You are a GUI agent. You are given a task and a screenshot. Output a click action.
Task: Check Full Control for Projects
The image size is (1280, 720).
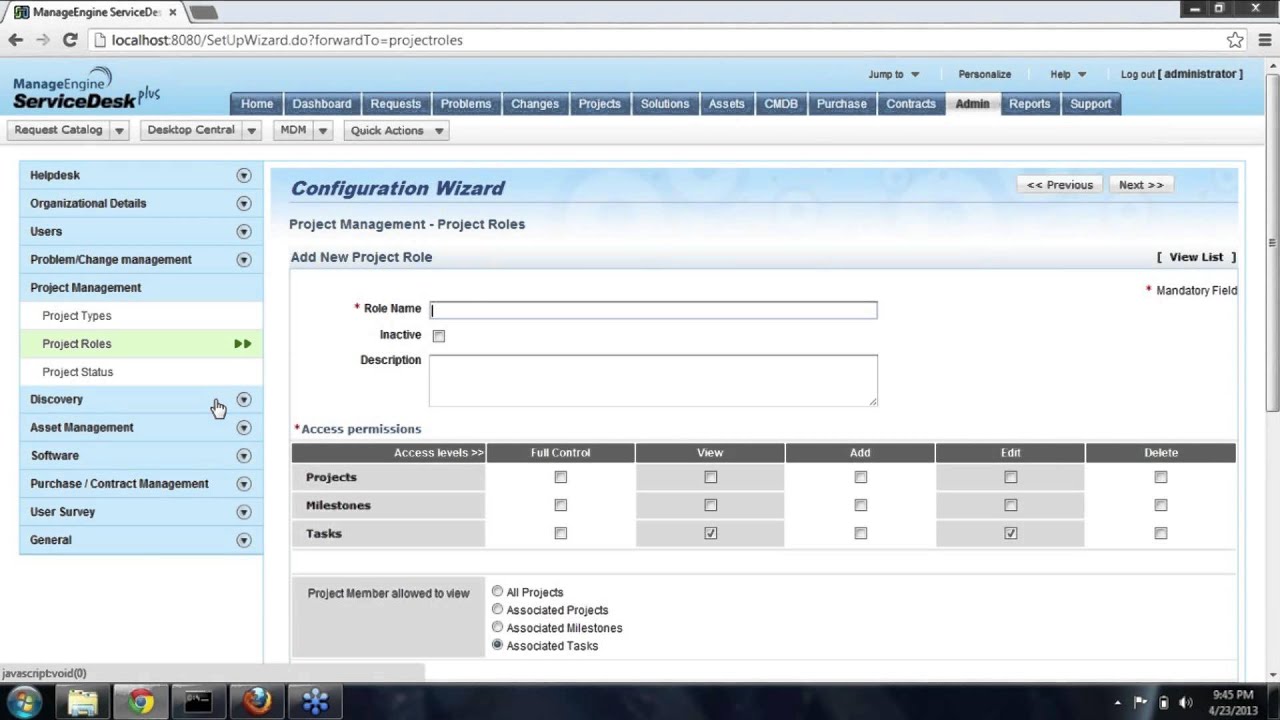561,477
